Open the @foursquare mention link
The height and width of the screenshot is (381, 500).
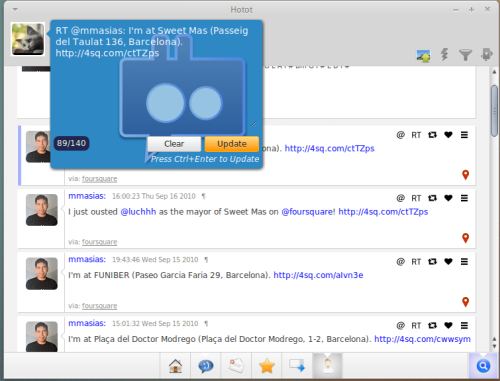click(307, 212)
